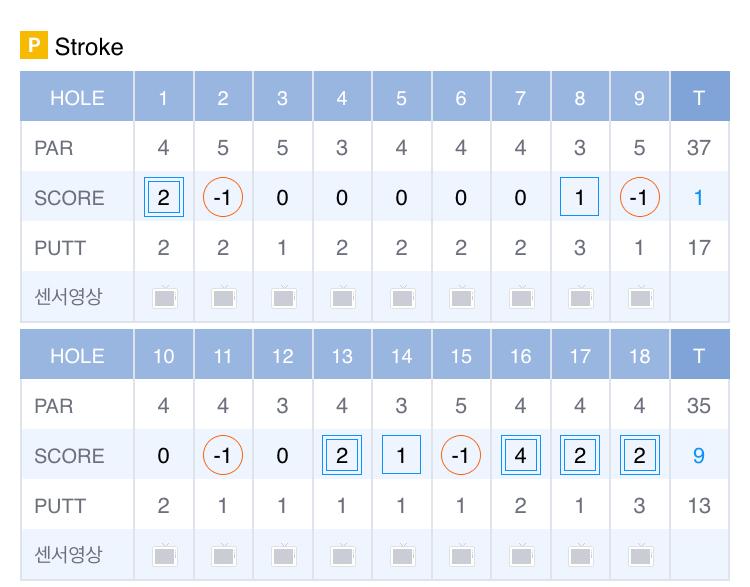Open sensor video for hole 2
The width and height of the screenshot is (750, 587).
(x=223, y=297)
